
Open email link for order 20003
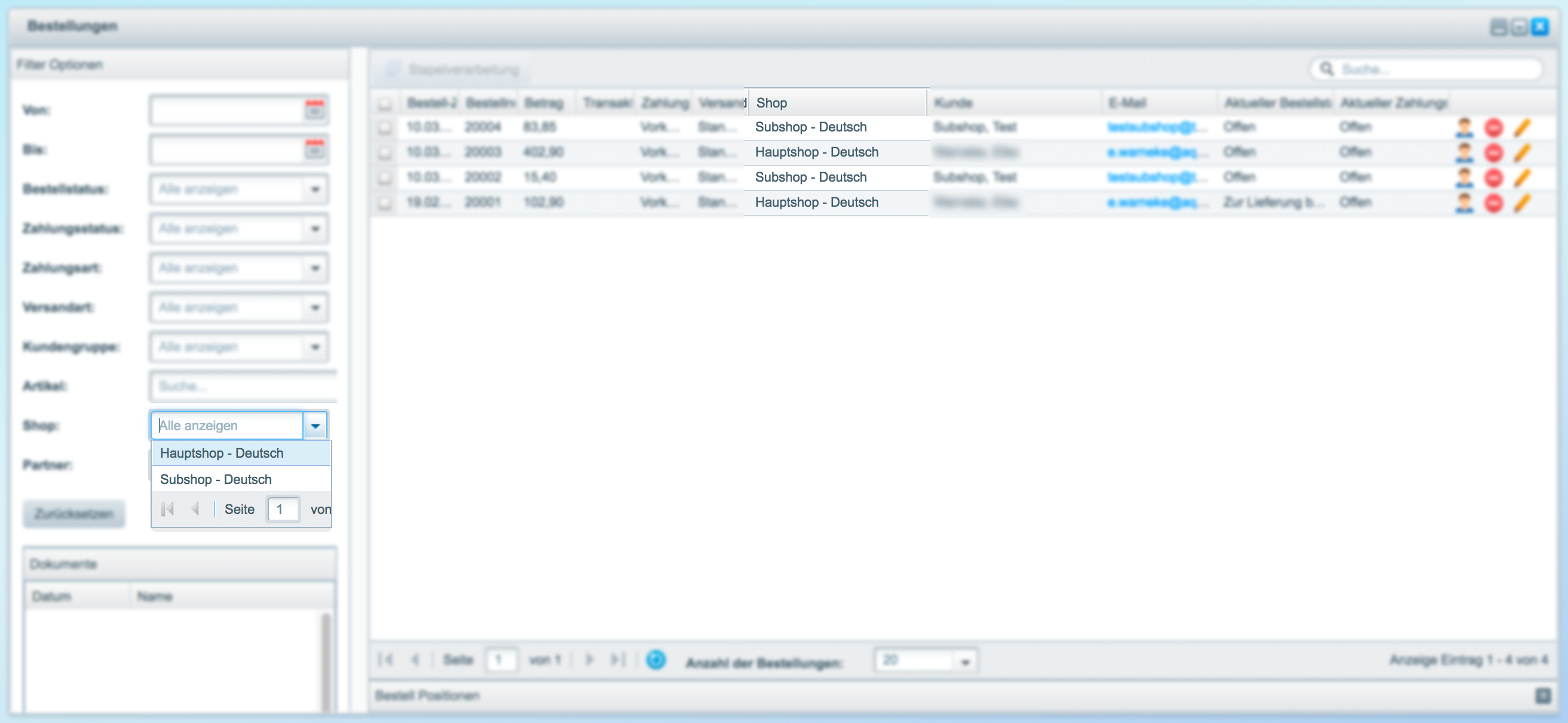1157,152
